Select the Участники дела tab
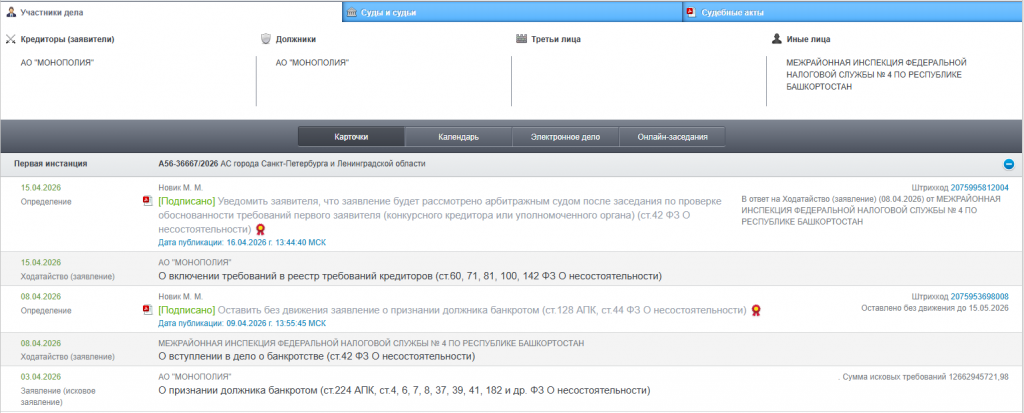Screen dimensions: 1024x413 (x=51, y=12)
